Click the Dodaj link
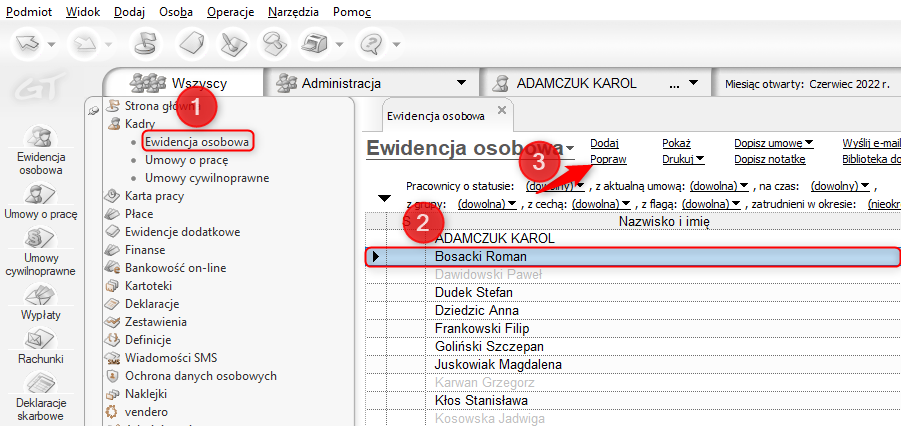Image resolution: width=901 pixels, height=426 pixels. pyautogui.click(x=604, y=144)
